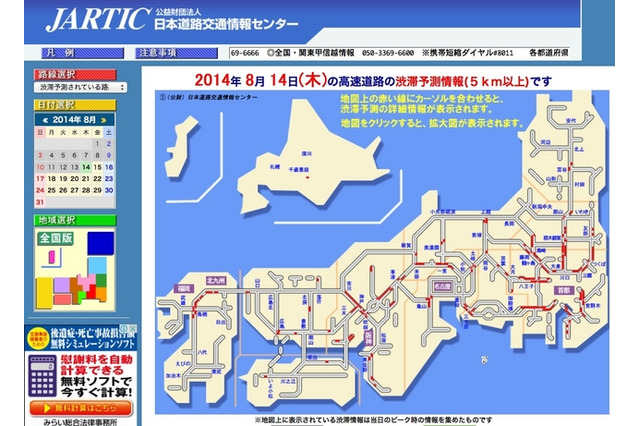Image resolution: width=640 pixels, height=426 pixels.
Task: Click the 福岡 label on the map
Action: click(x=184, y=289)
